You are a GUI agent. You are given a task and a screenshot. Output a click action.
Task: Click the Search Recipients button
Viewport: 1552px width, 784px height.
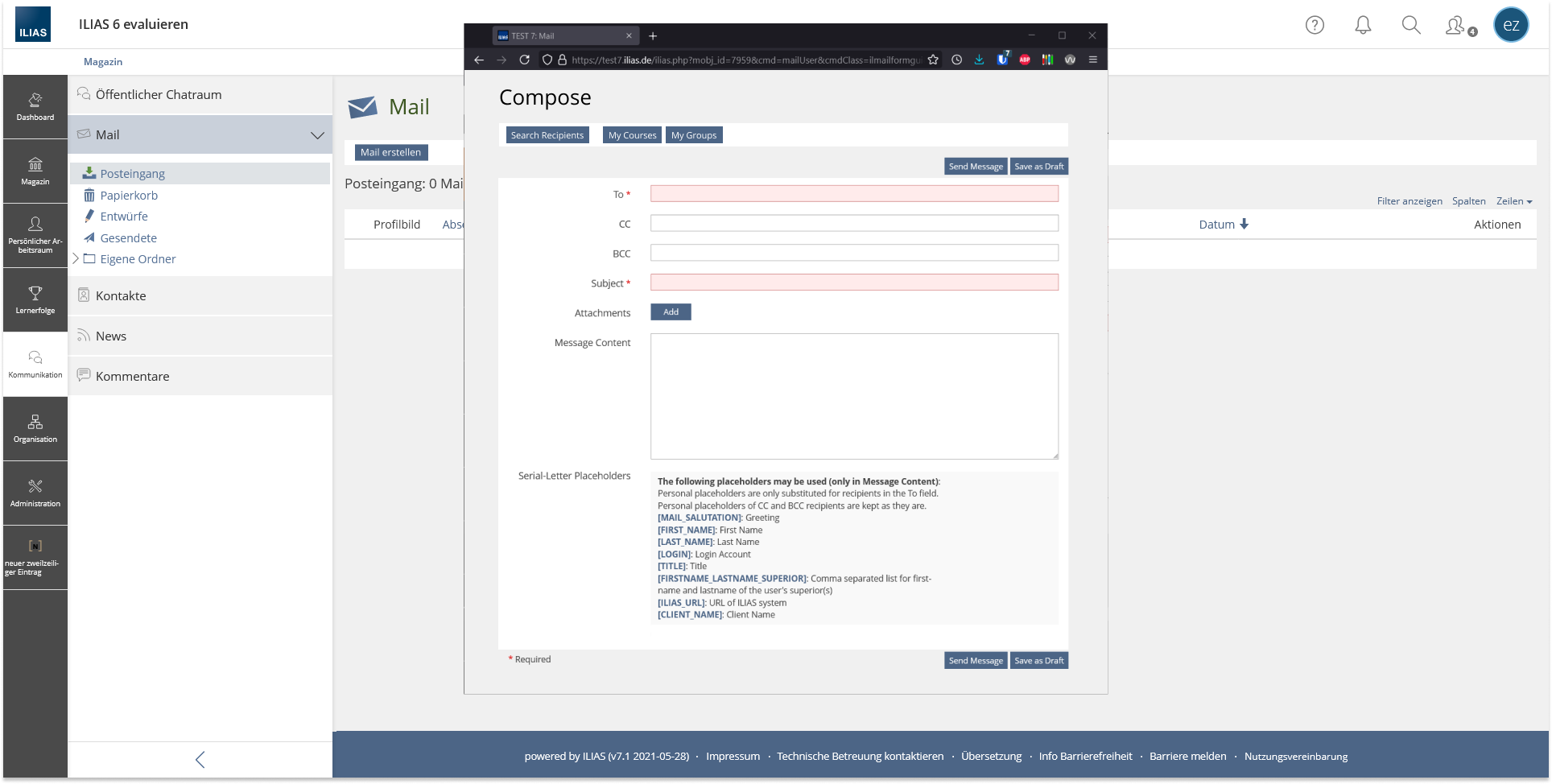tap(547, 135)
